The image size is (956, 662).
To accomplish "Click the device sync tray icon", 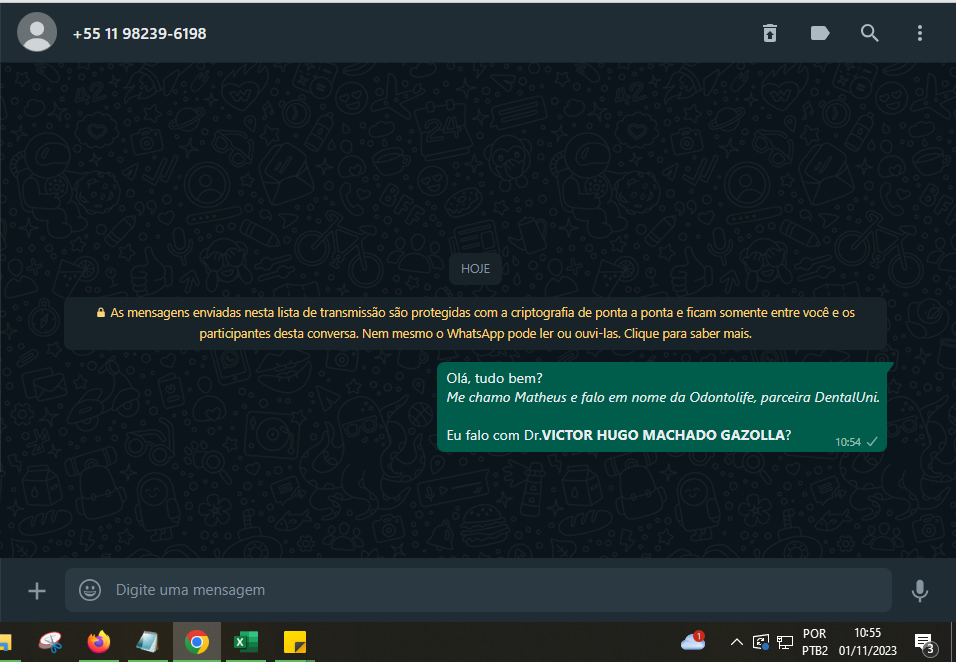I will tap(761, 642).
